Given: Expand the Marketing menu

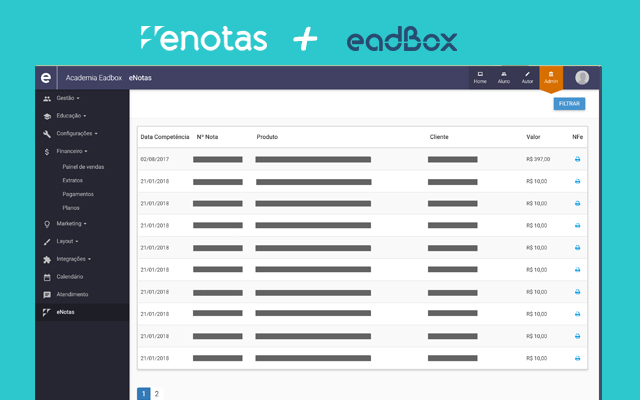Looking at the screenshot, I should coord(71,224).
